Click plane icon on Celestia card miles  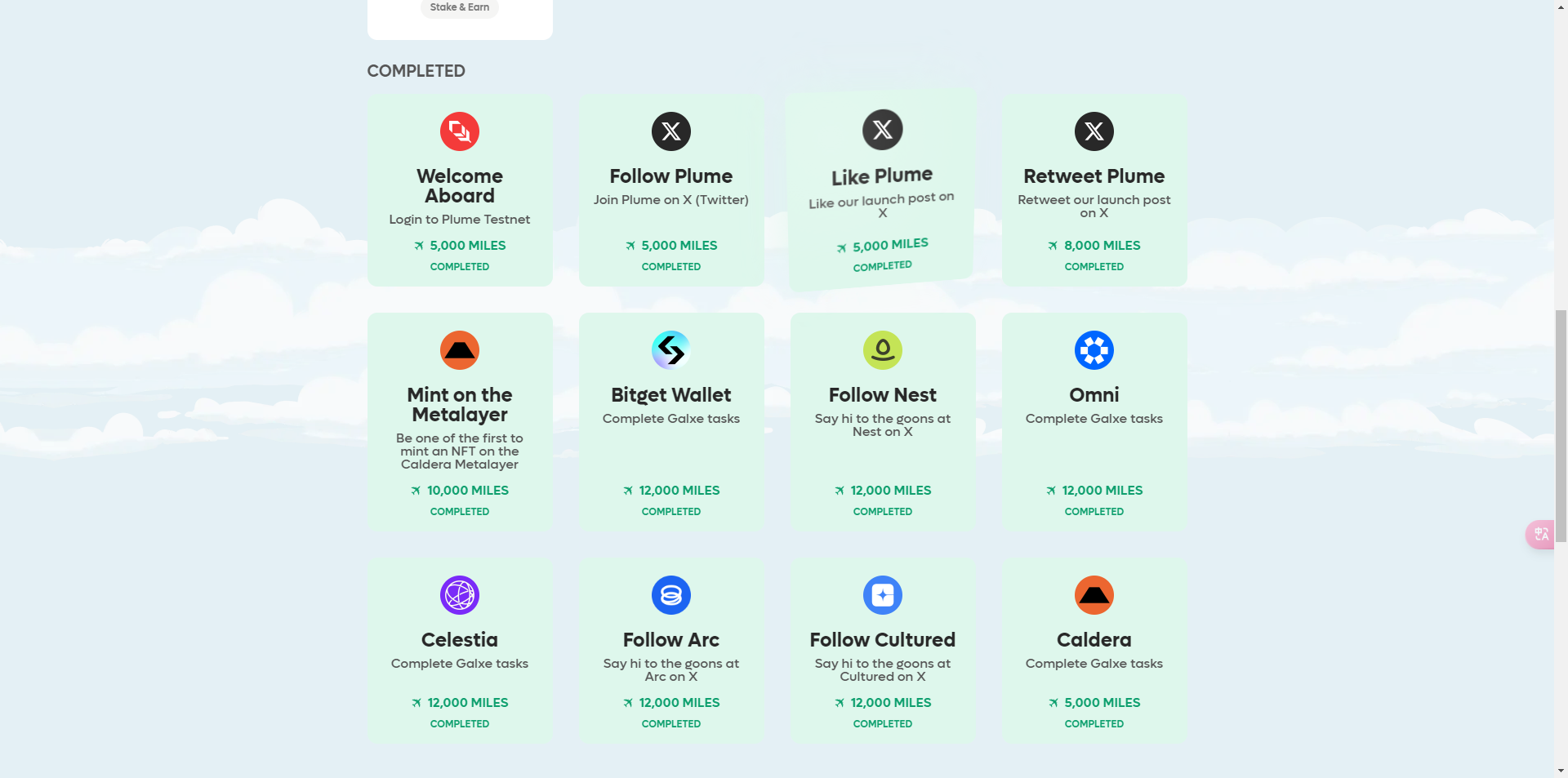pyautogui.click(x=416, y=703)
